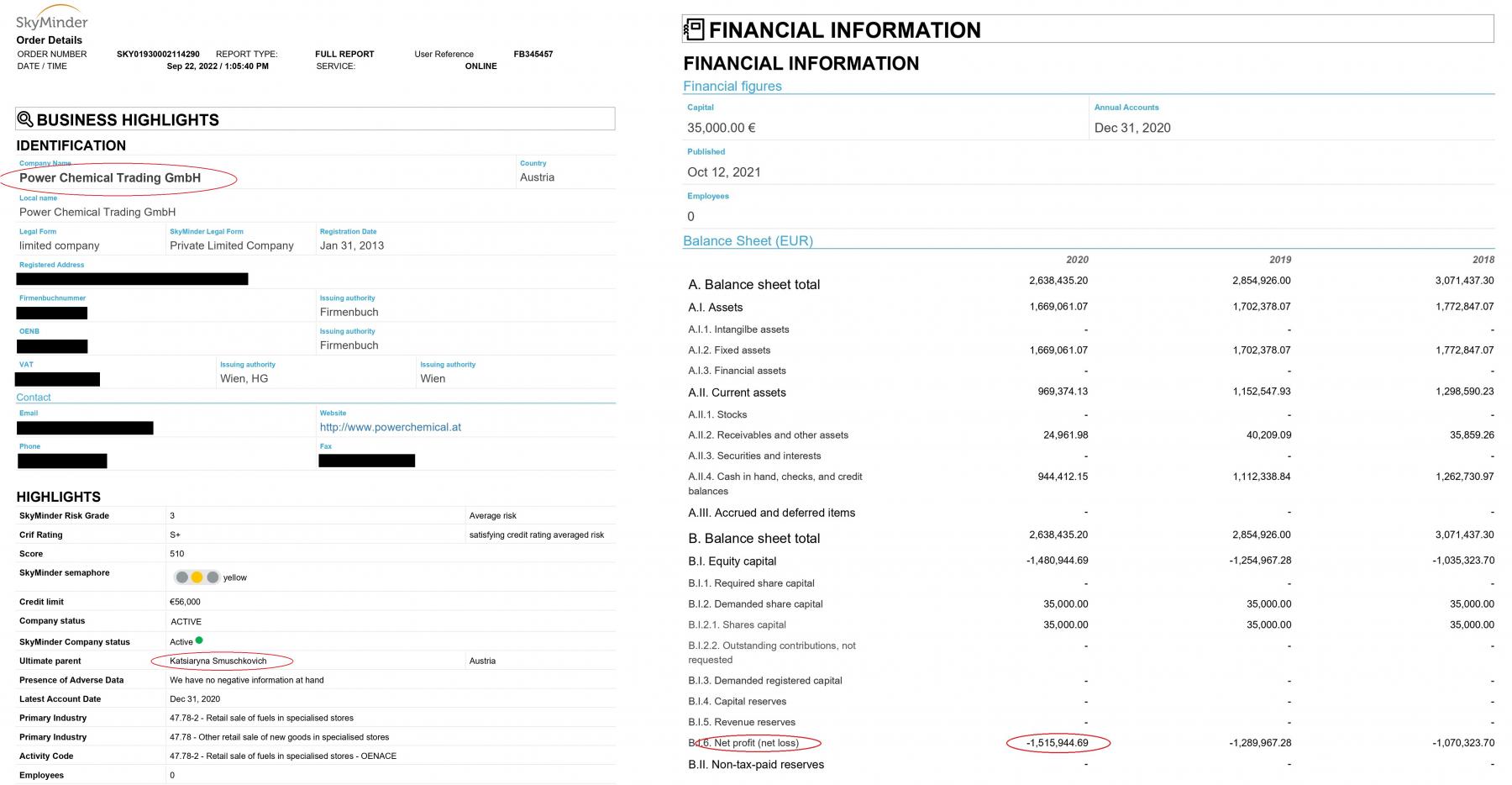Click the 2020 net loss -1,515,944.69
Screen dimensions: 1512x785
tap(1057, 743)
